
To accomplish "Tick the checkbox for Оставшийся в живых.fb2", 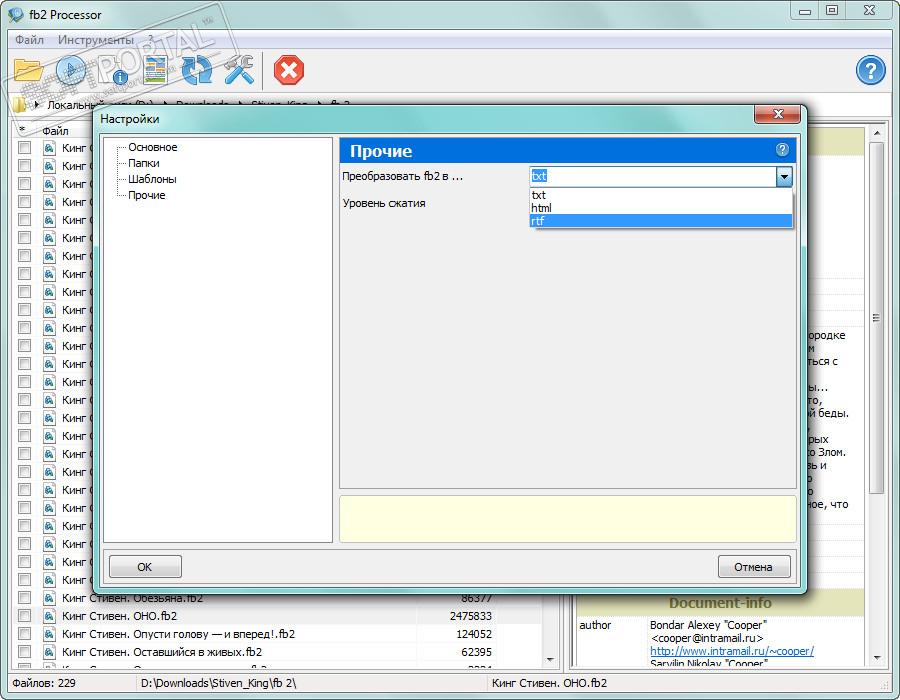I will click(24, 652).
